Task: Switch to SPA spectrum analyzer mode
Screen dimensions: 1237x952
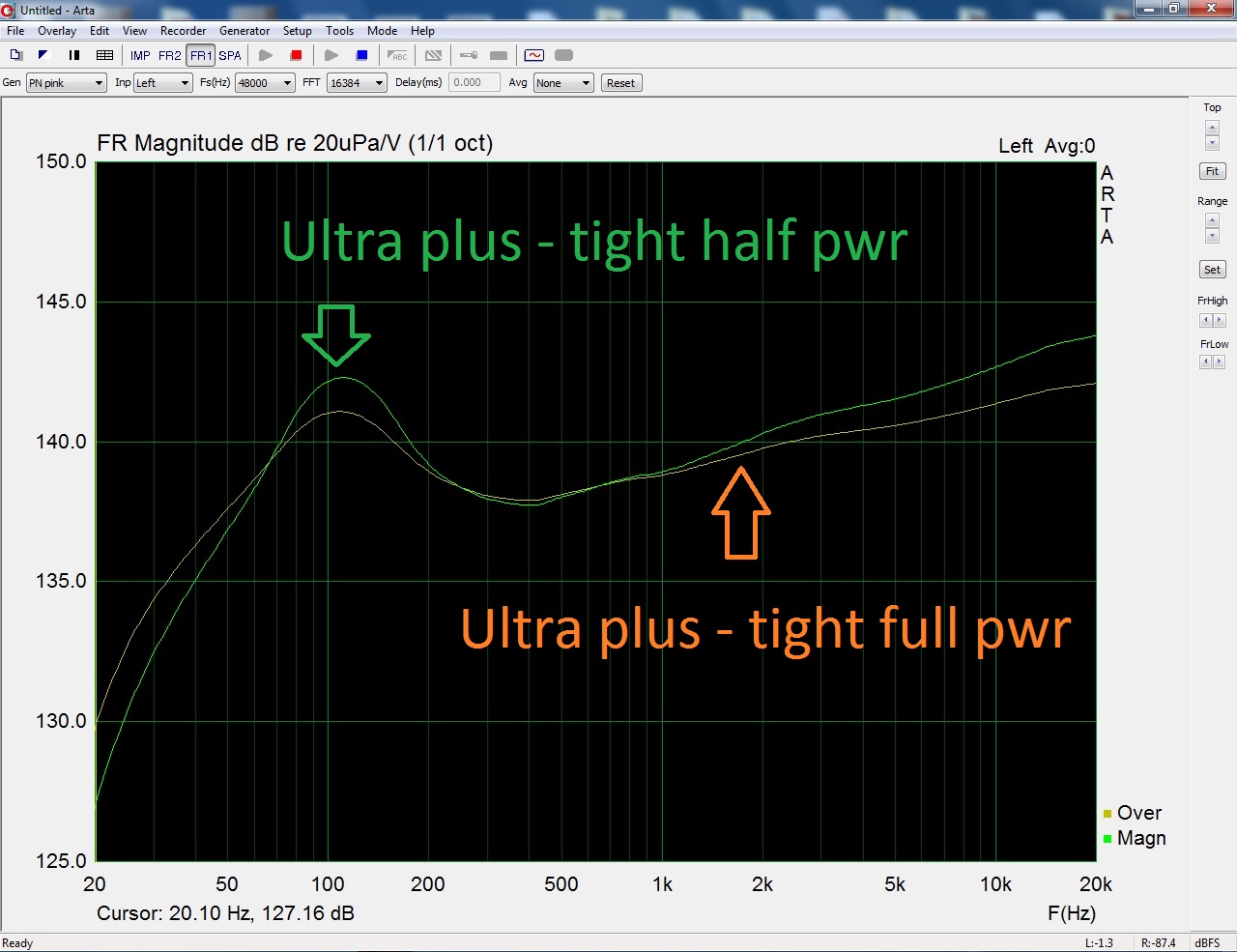Action: (x=230, y=55)
